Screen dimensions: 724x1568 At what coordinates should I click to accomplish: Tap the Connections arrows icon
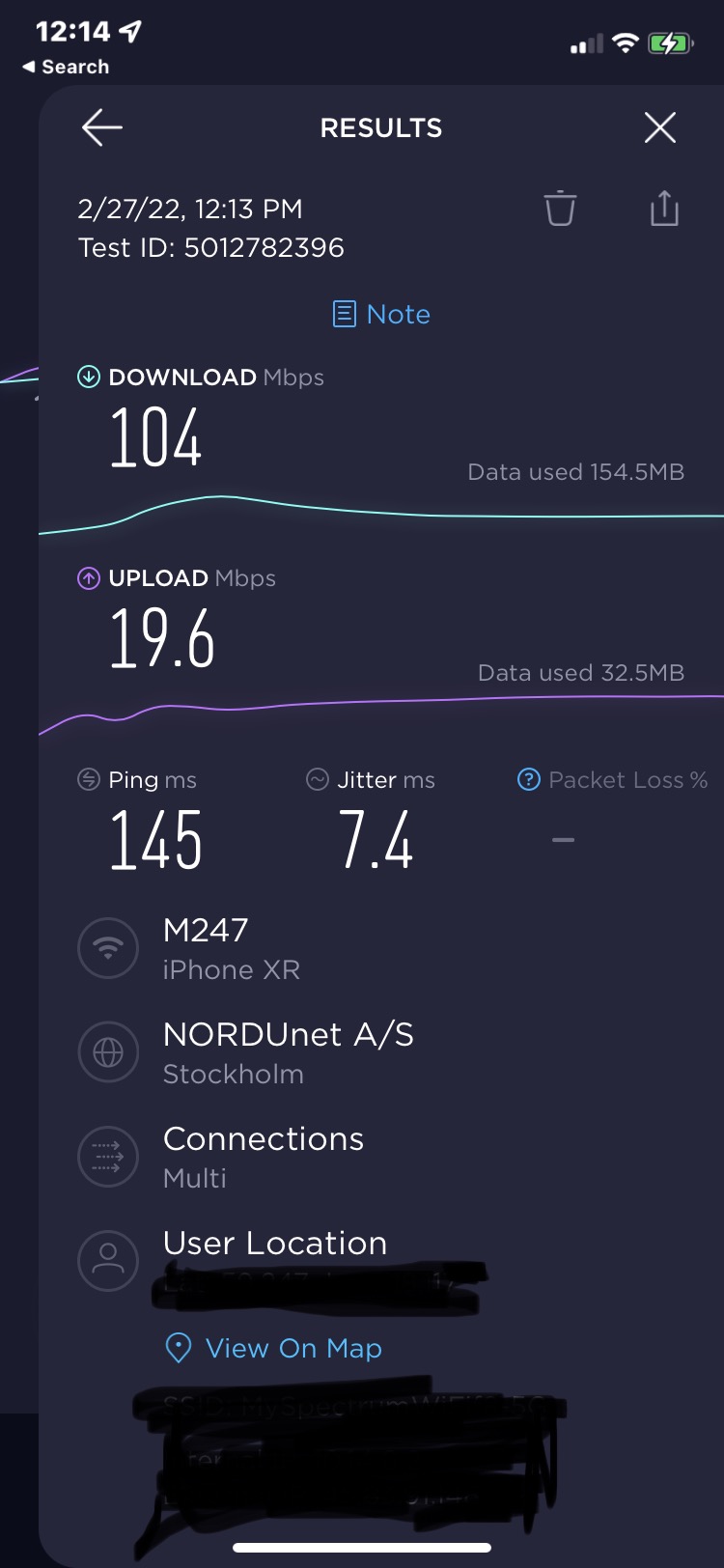click(108, 1157)
